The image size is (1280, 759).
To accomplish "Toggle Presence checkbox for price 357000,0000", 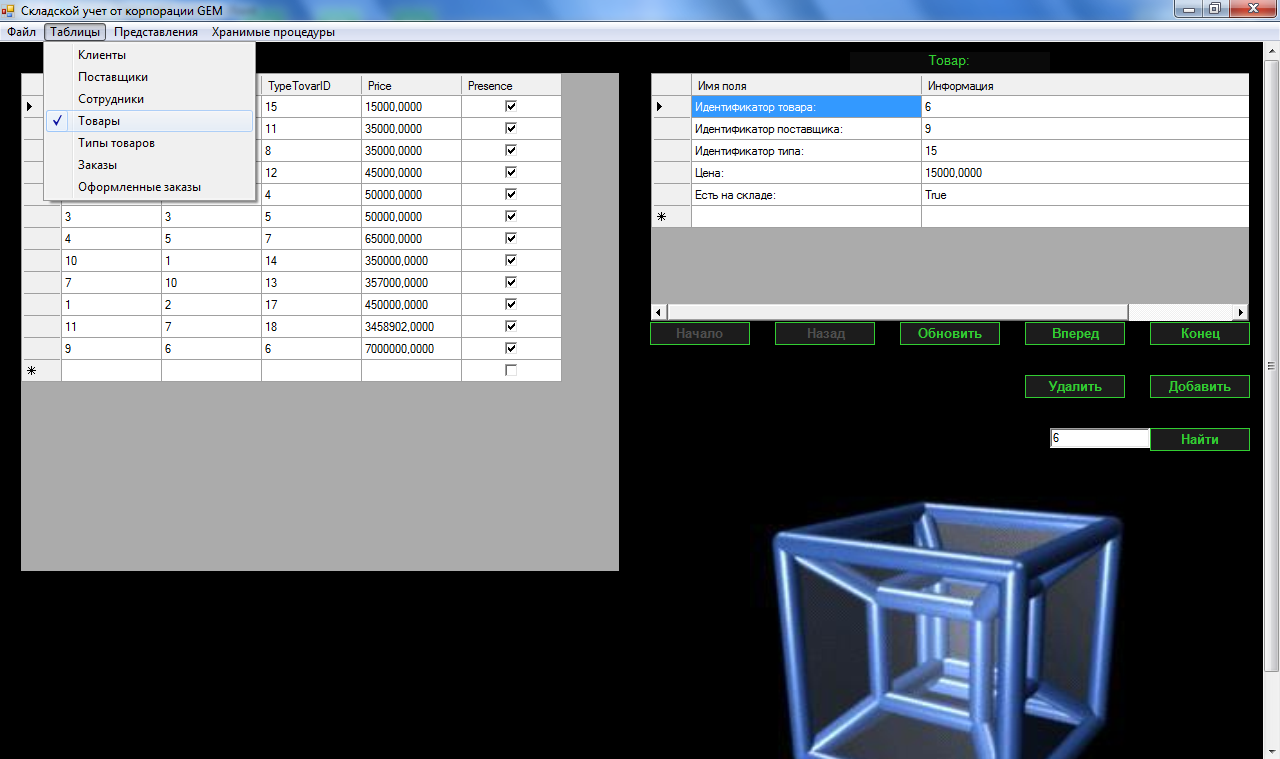I will [511, 282].
